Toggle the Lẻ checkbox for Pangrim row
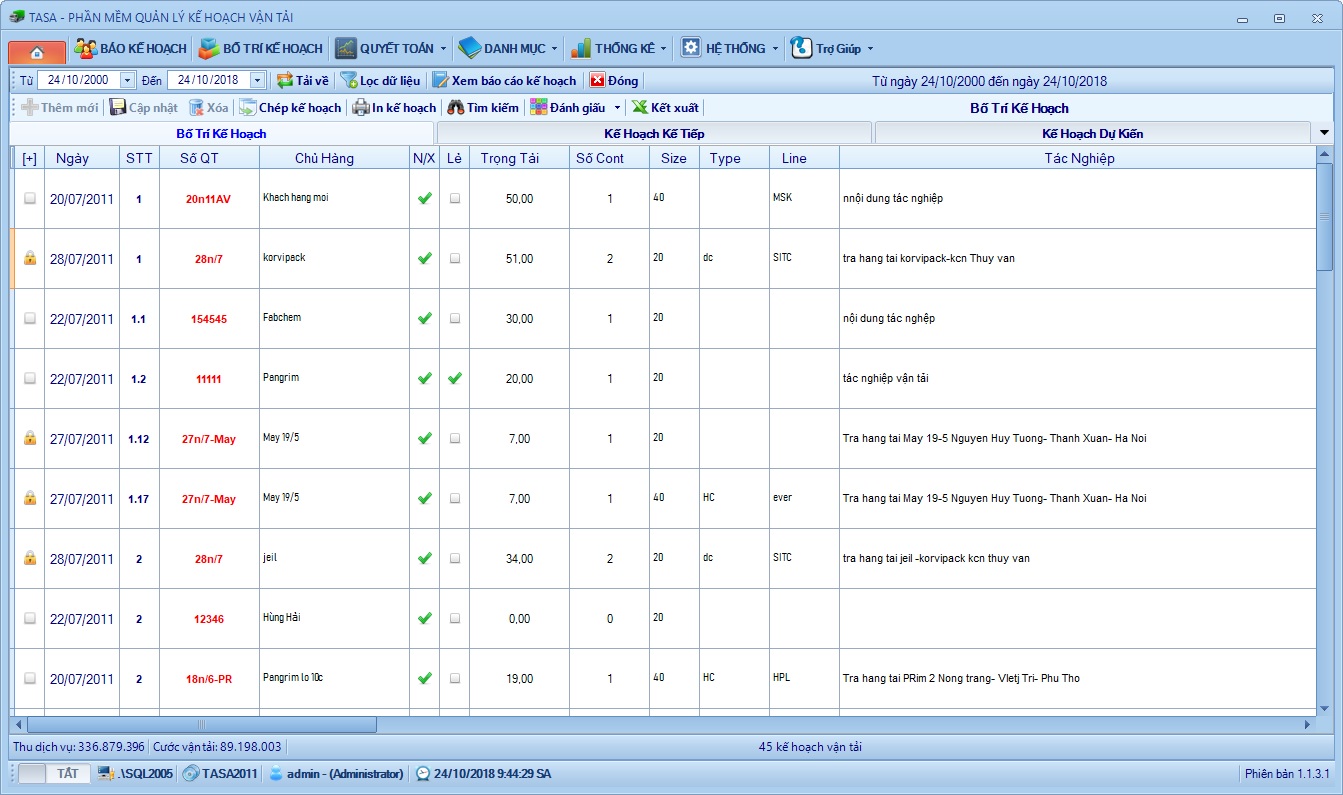1343x795 pixels. point(455,379)
